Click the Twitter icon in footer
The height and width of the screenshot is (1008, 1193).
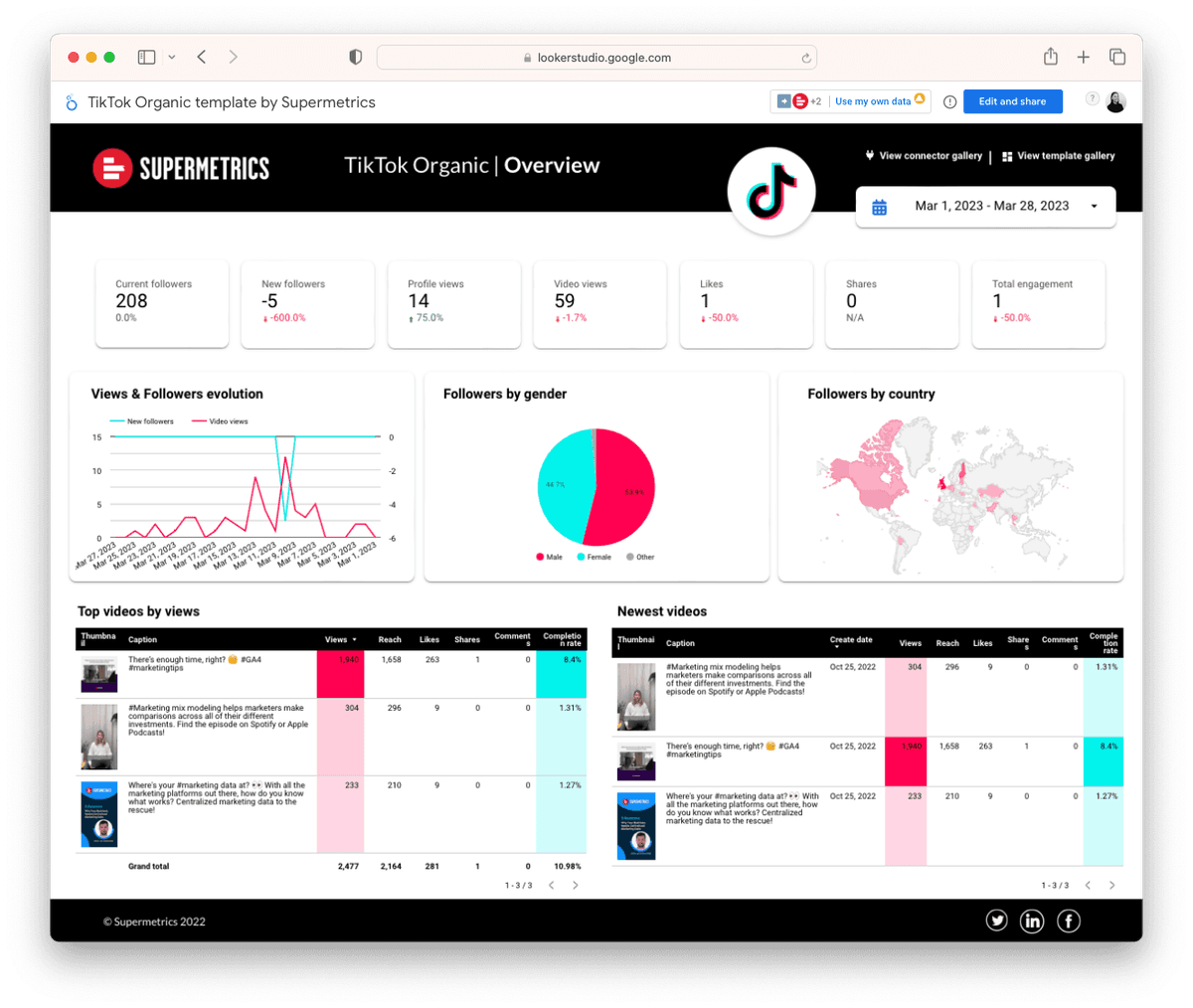996,921
